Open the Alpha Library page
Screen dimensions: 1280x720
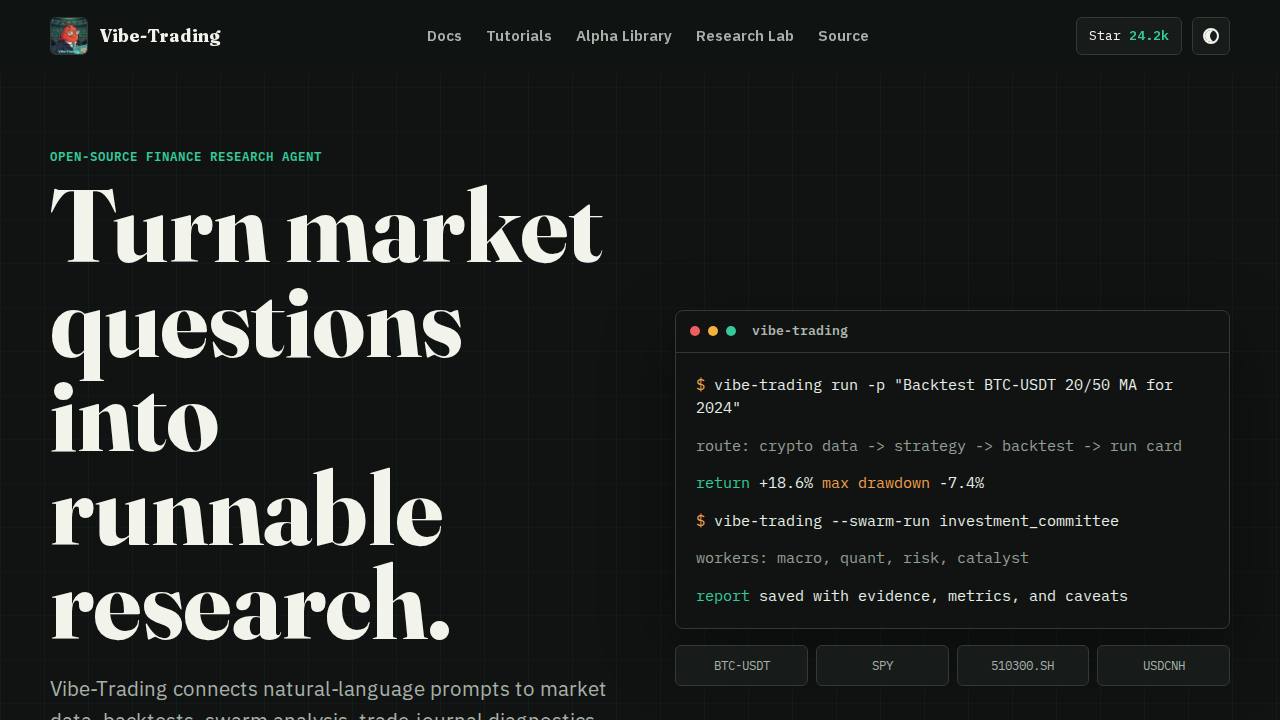(x=624, y=36)
